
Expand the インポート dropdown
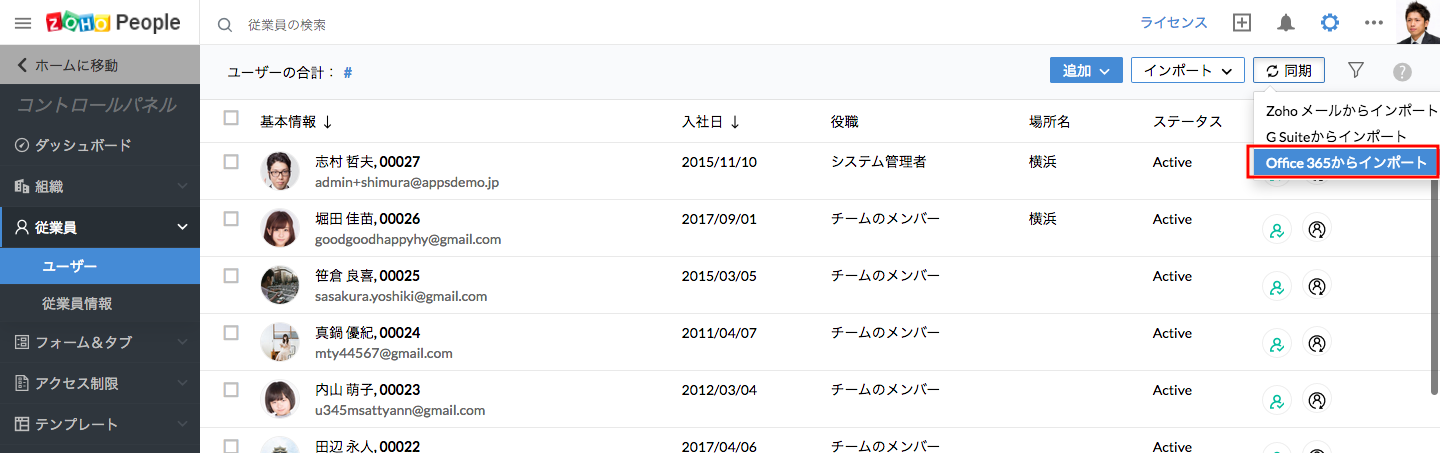click(1187, 70)
